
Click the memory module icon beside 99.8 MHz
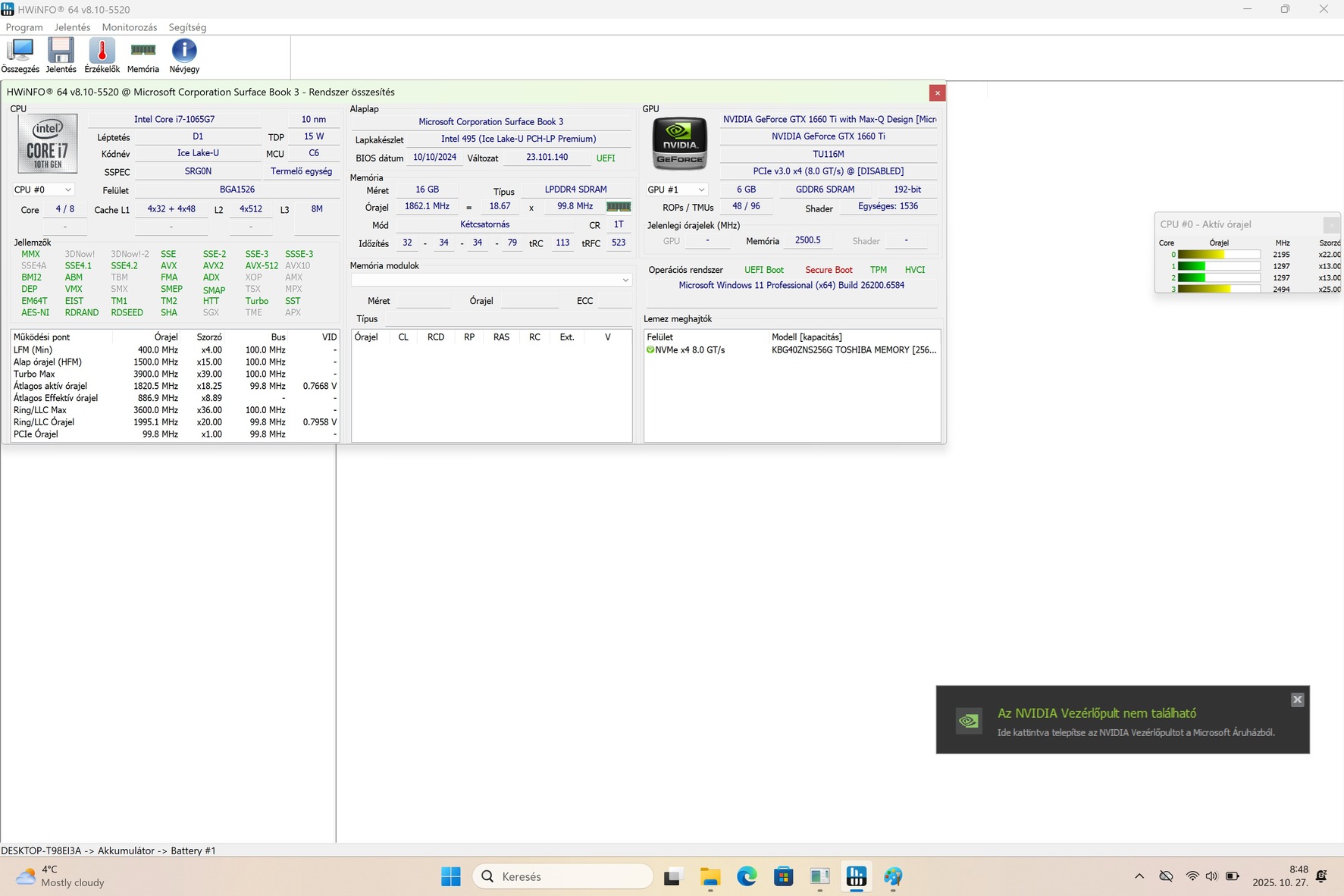tap(619, 206)
